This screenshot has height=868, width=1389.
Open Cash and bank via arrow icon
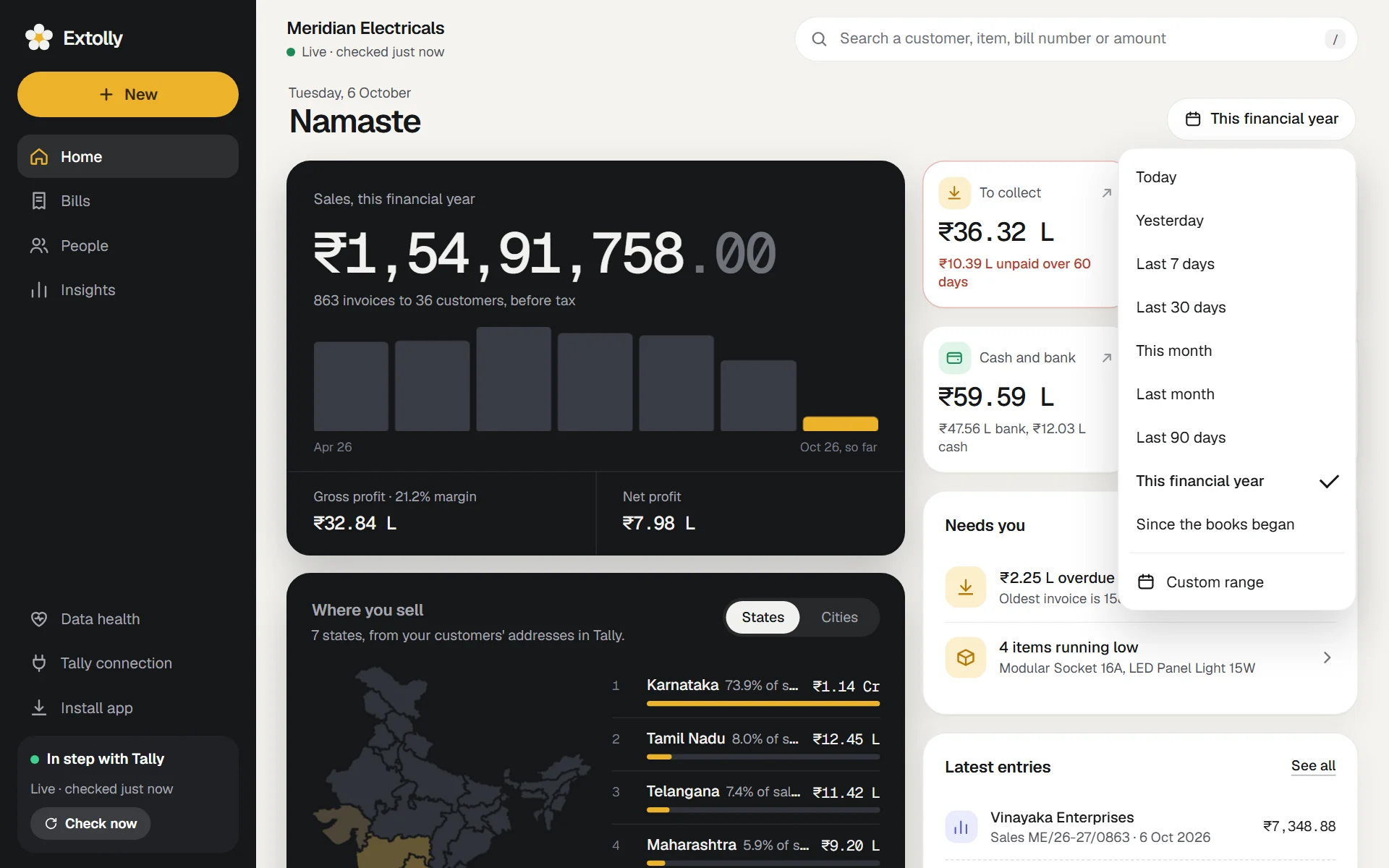click(x=1106, y=358)
